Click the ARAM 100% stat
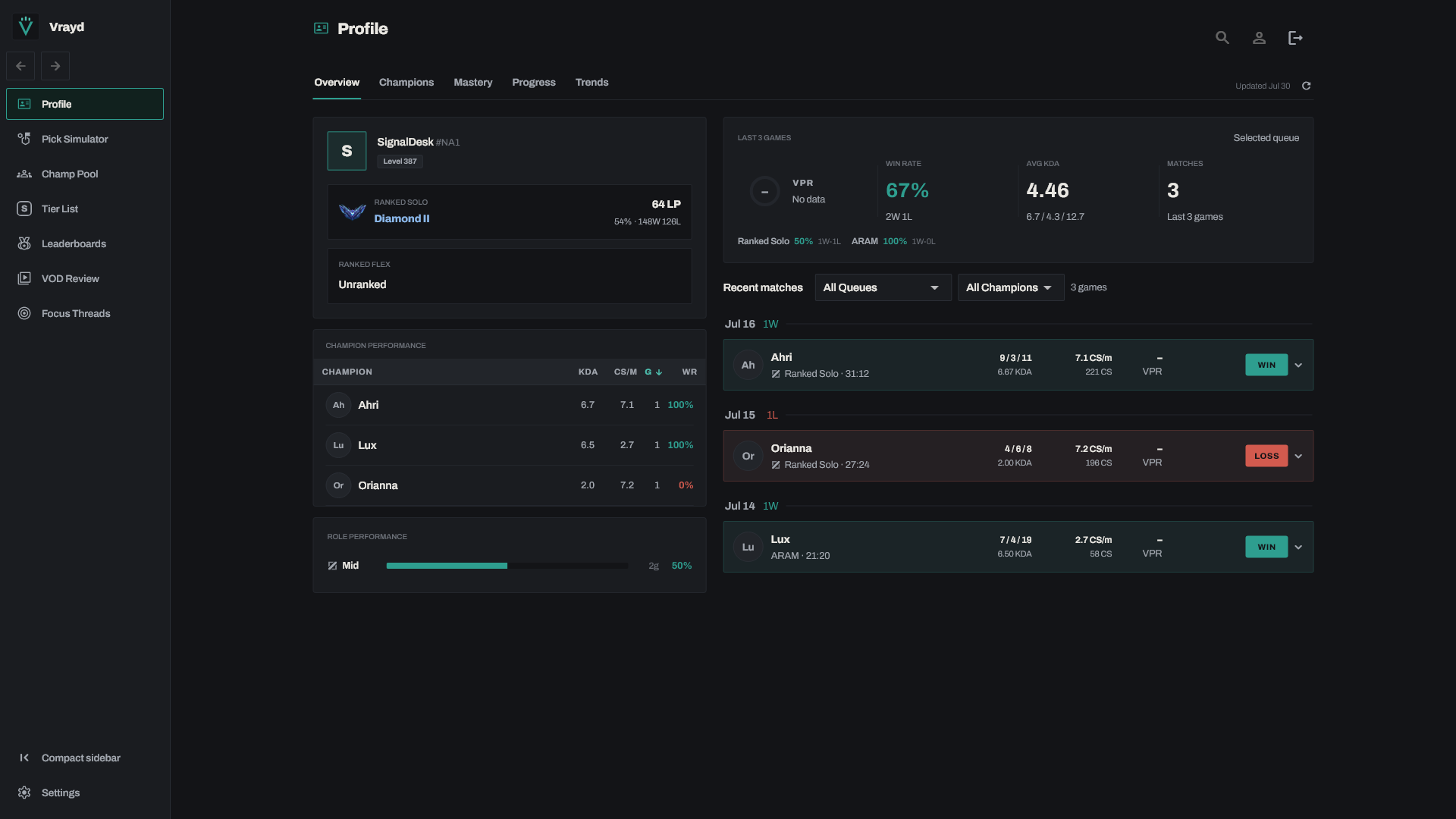Viewport: 1456px width, 819px height. (x=893, y=241)
